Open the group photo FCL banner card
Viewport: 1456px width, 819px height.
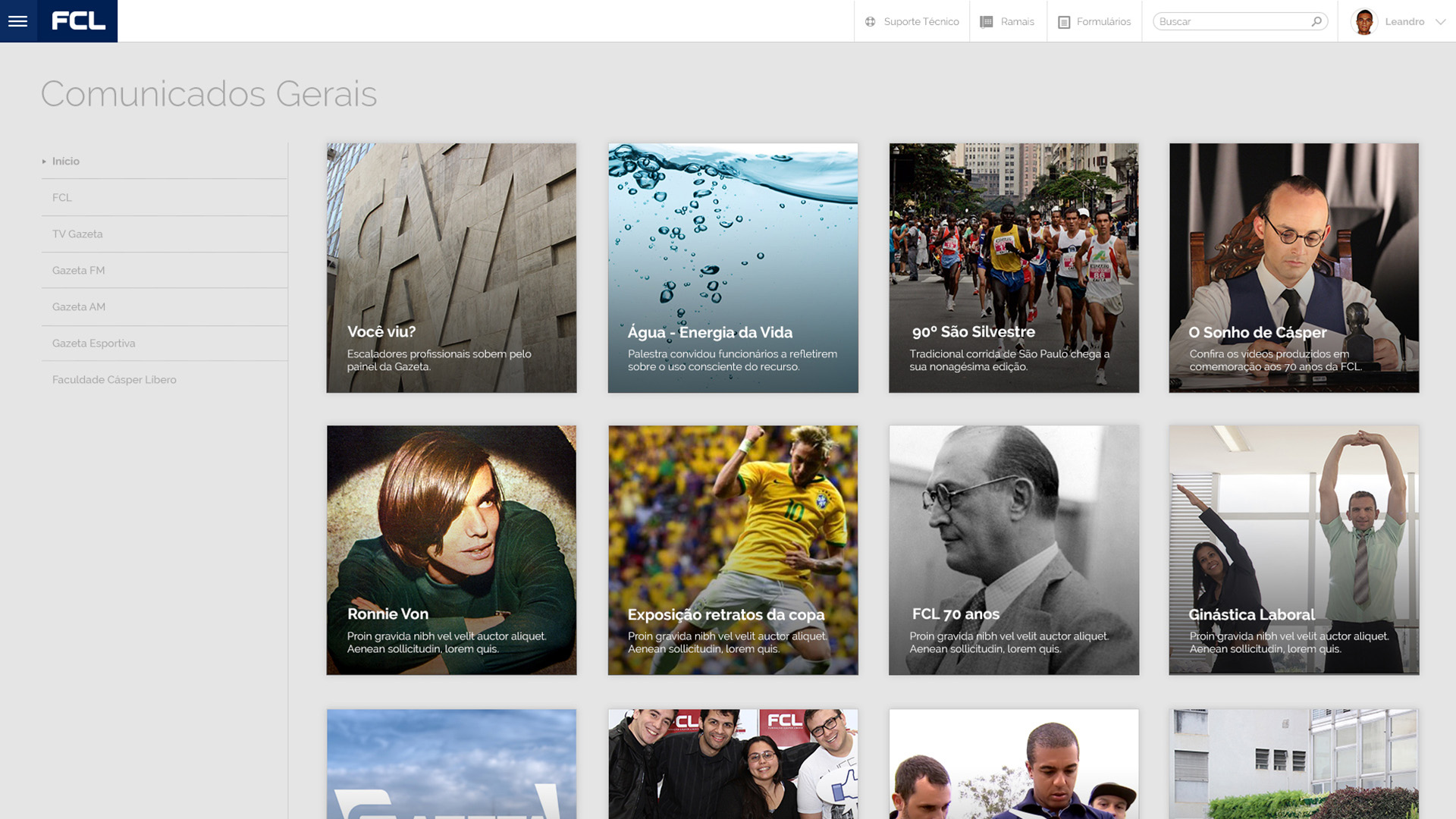tap(733, 764)
